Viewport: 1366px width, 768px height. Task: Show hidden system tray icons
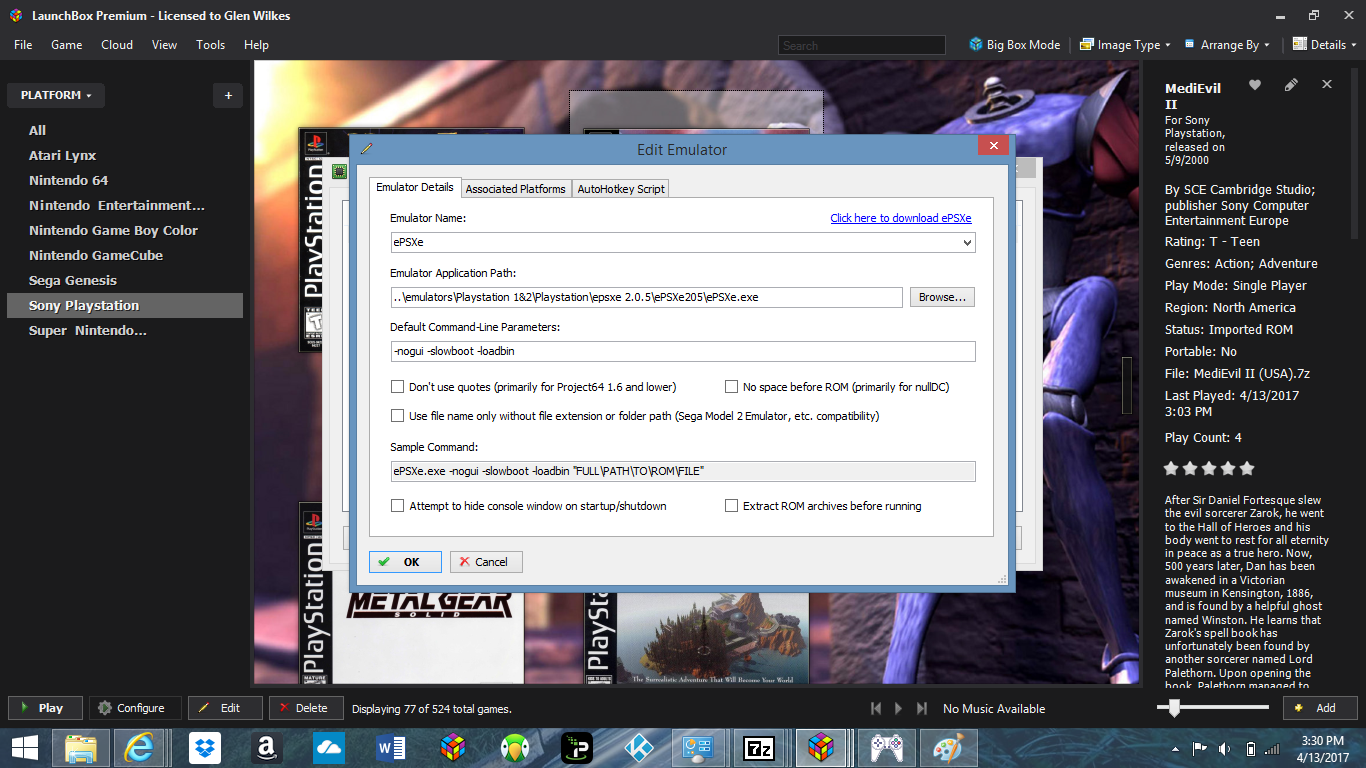point(1175,748)
